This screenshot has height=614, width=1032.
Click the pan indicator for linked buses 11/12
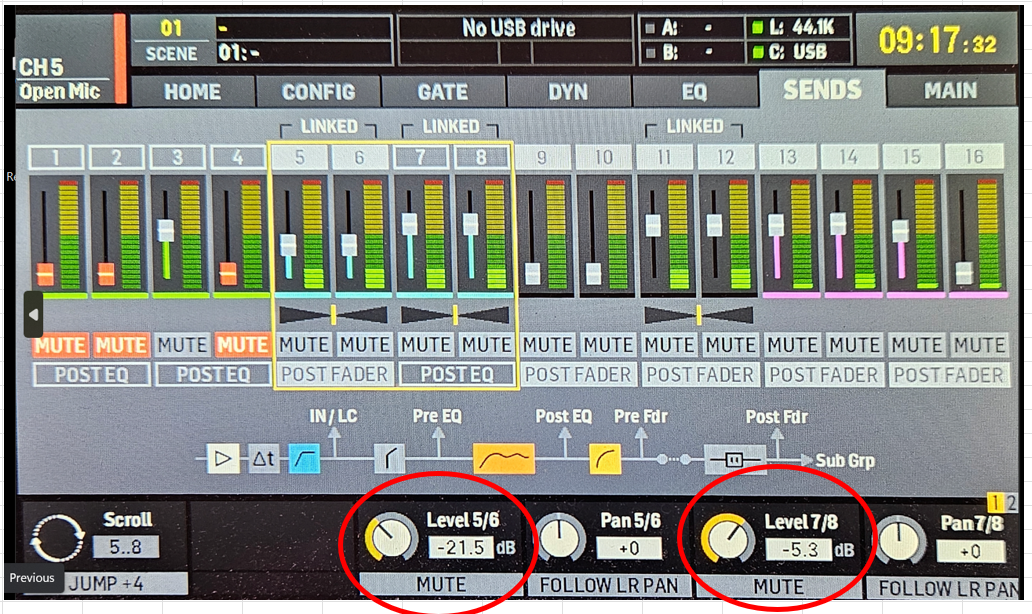pos(698,315)
